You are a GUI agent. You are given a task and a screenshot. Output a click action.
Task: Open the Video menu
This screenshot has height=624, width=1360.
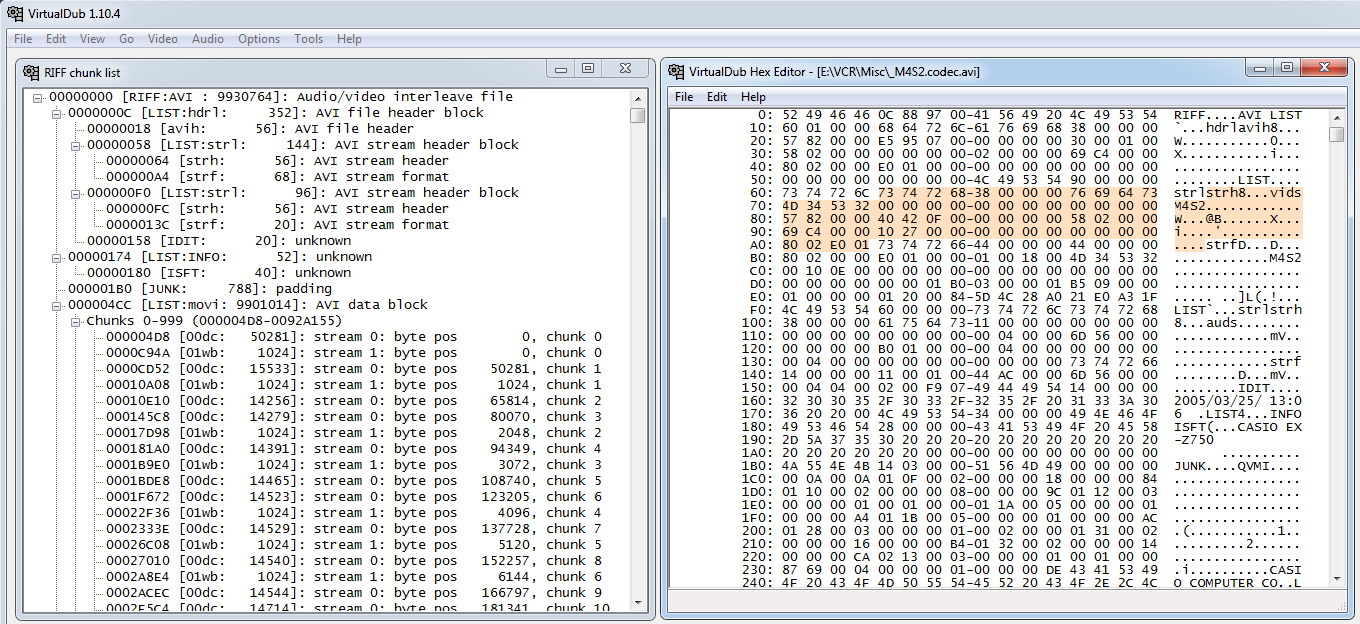(x=162, y=39)
